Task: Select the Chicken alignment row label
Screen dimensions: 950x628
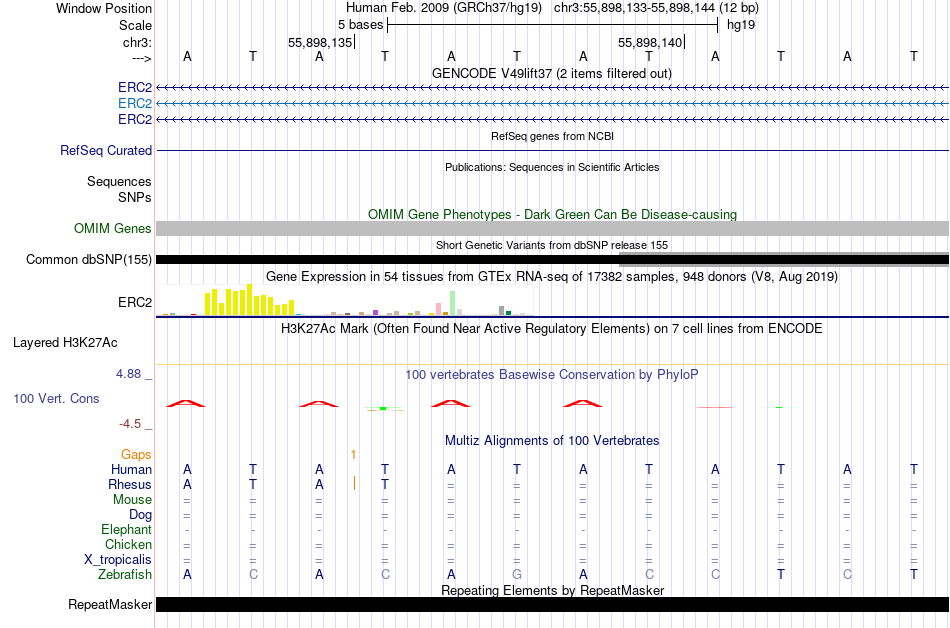Action: 128,544
